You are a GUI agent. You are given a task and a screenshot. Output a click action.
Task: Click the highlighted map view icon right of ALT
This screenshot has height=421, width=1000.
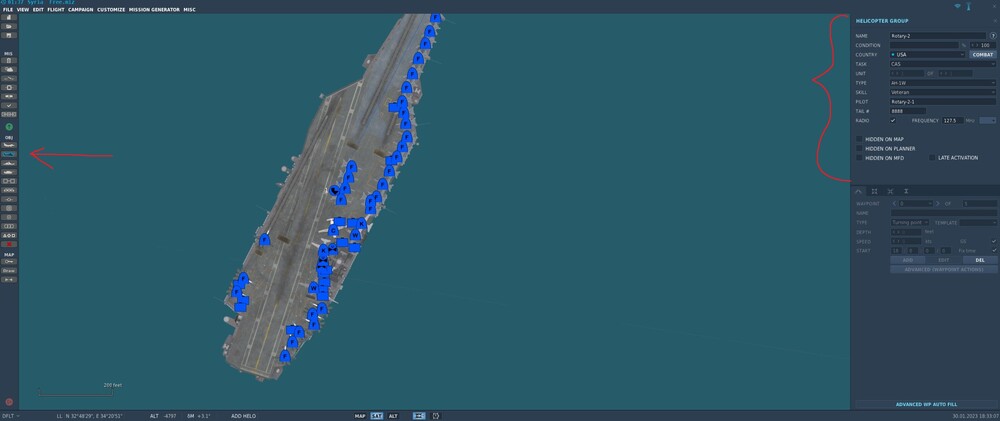pyautogui.click(x=419, y=416)
